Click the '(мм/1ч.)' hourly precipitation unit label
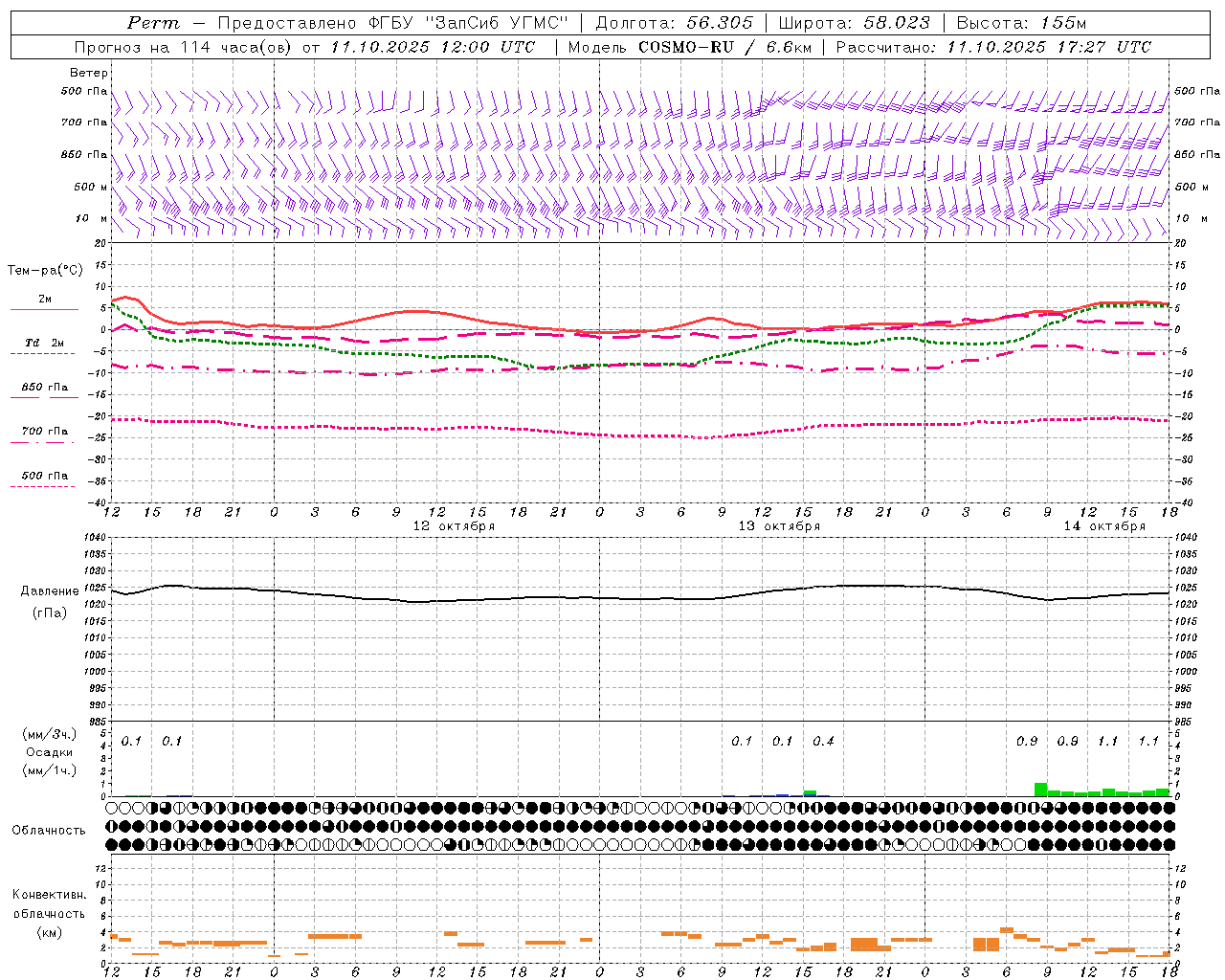The height and width of the screenshot is (980, 1225). pos(50,770)
